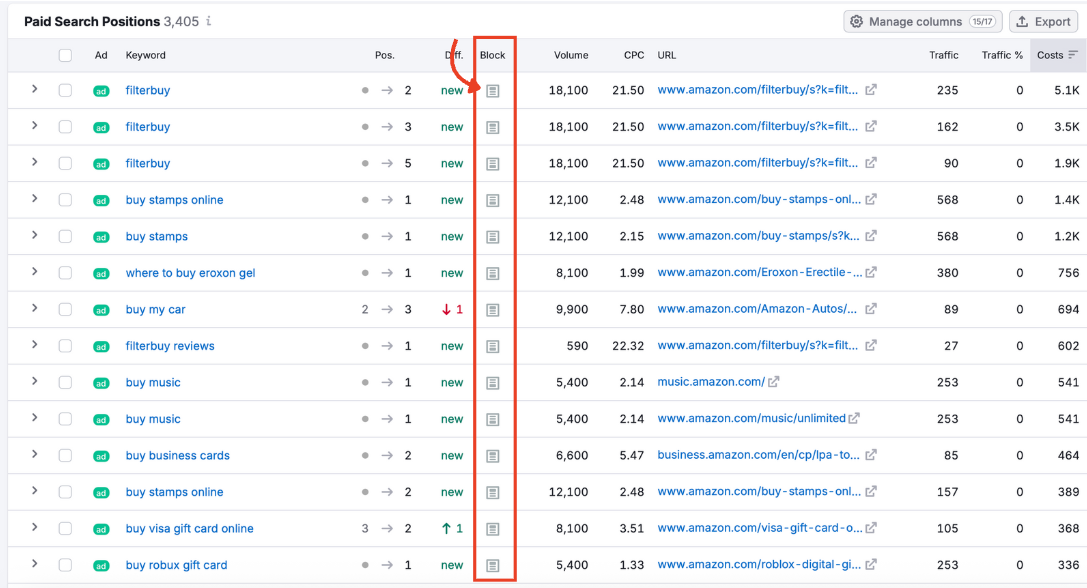Open the Manage columns gear icon
The height and width of the screenshot is (588, 1087).
tap(857, 21)
